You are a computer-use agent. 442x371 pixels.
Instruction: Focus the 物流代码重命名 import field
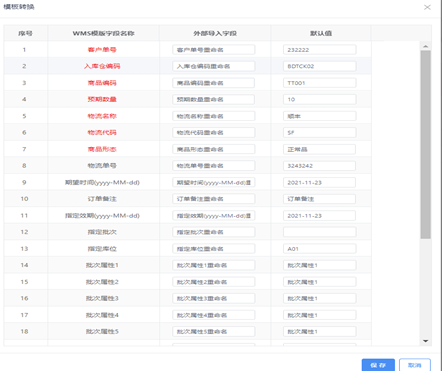click(214, 133)
